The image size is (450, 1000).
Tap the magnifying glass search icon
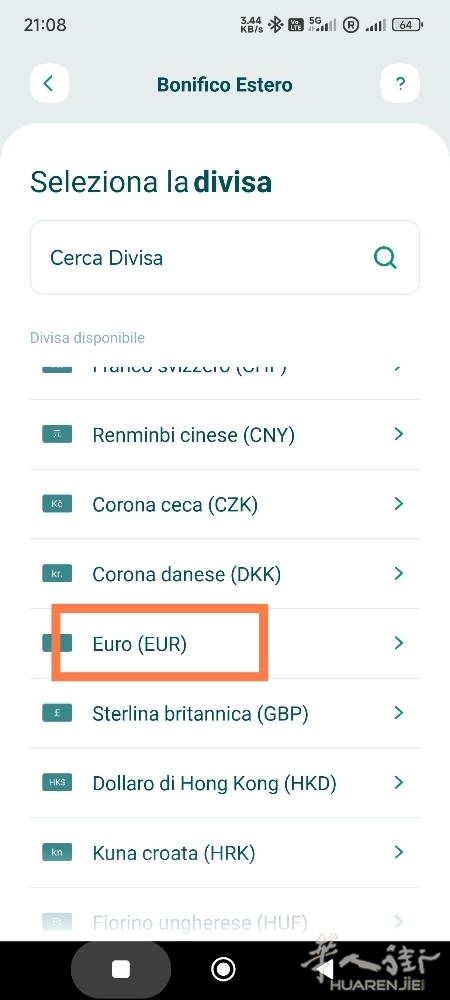[385, 258]
